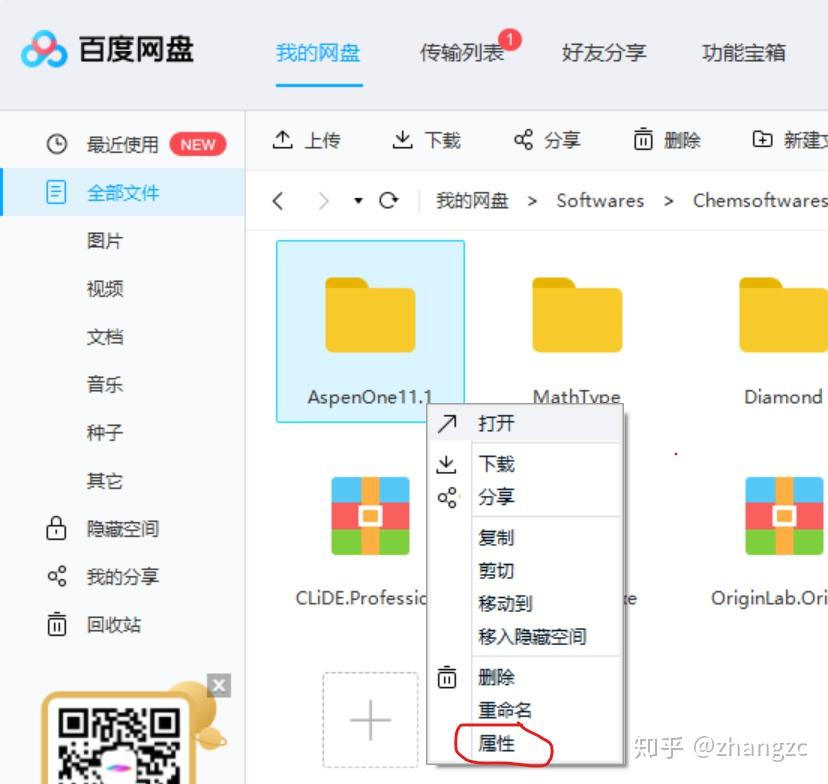
Task: Go to Softwares in the breadcrumb
Action: pos(600,201)
